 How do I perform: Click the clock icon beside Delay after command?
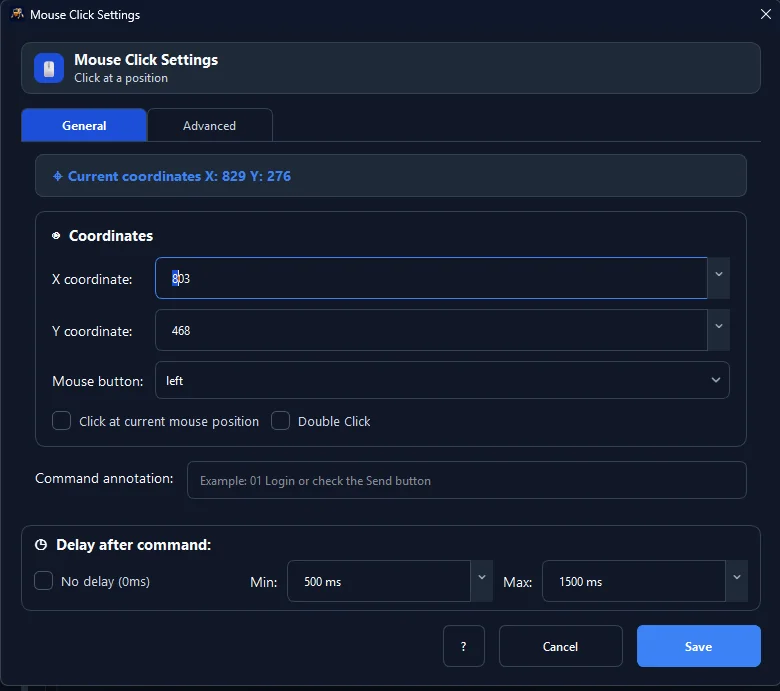coord(41,545)
